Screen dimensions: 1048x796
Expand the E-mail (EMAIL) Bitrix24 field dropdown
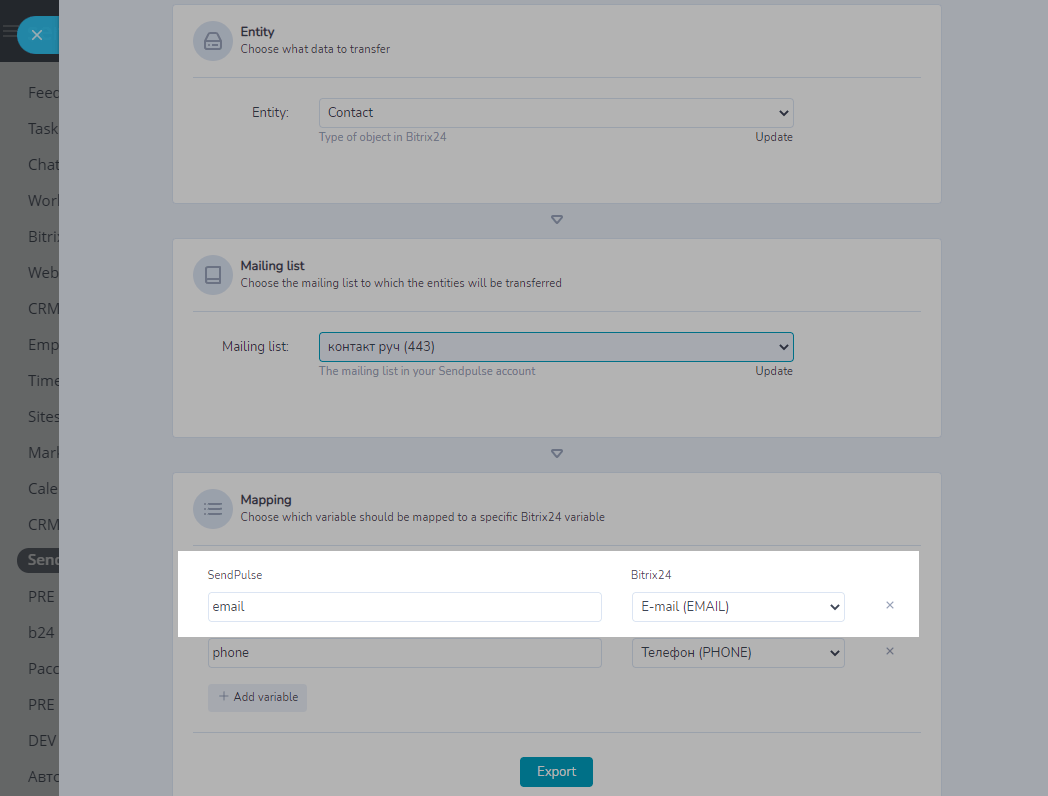tap(738, 607)
